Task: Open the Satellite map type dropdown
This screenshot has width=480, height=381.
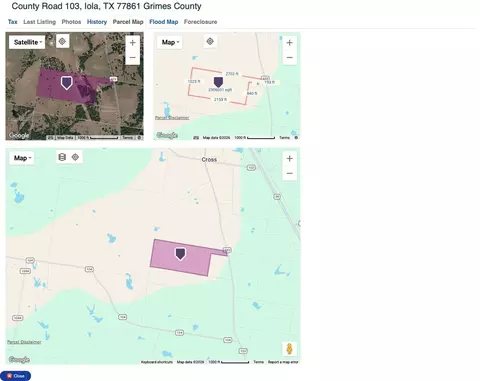Action: (27, 42)
